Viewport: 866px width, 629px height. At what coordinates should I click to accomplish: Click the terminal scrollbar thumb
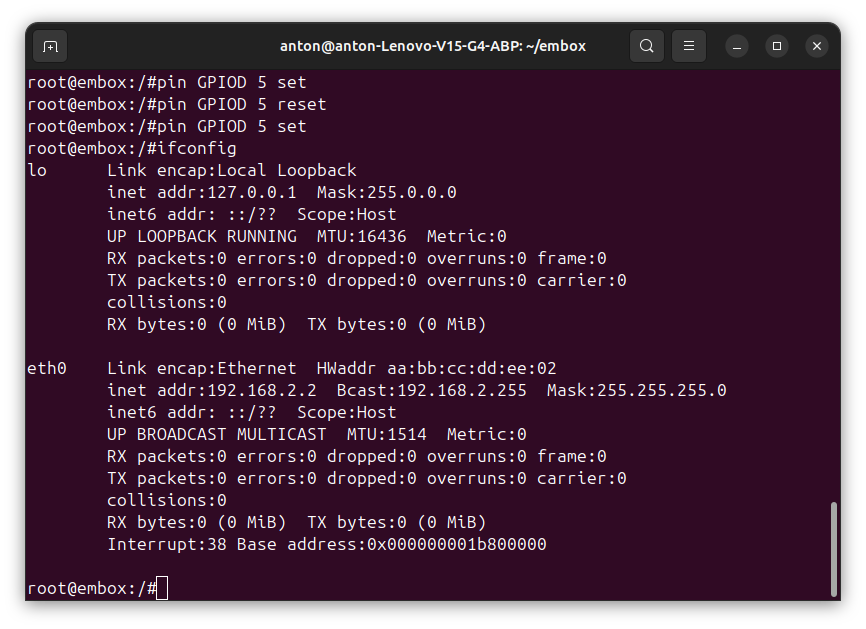[832, 550]
